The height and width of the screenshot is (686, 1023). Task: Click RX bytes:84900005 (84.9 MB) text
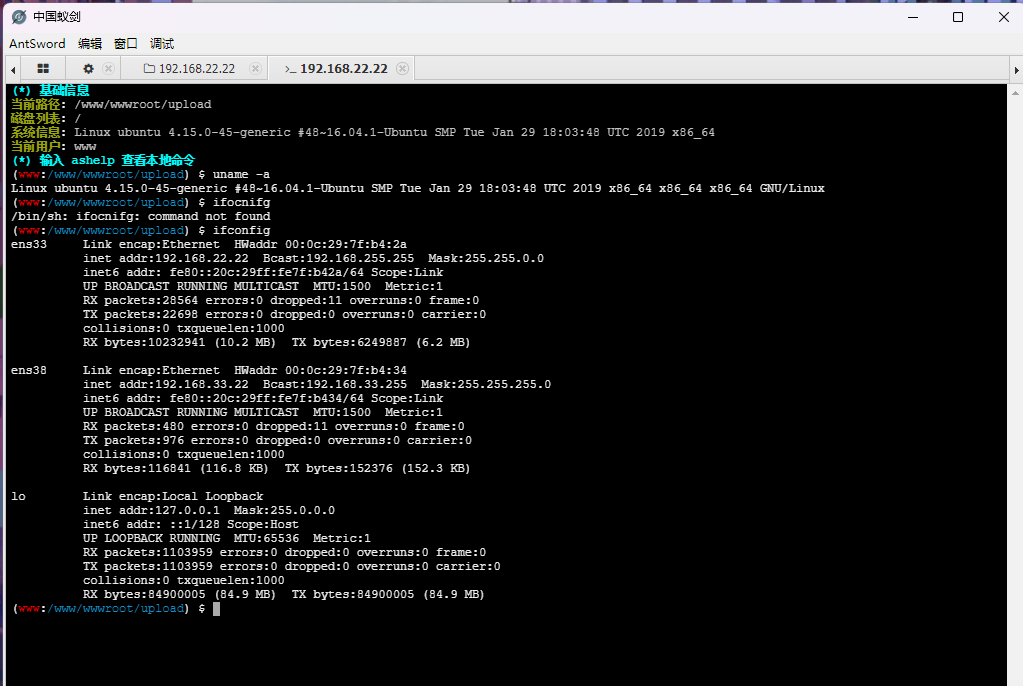(x=179, y=594)
